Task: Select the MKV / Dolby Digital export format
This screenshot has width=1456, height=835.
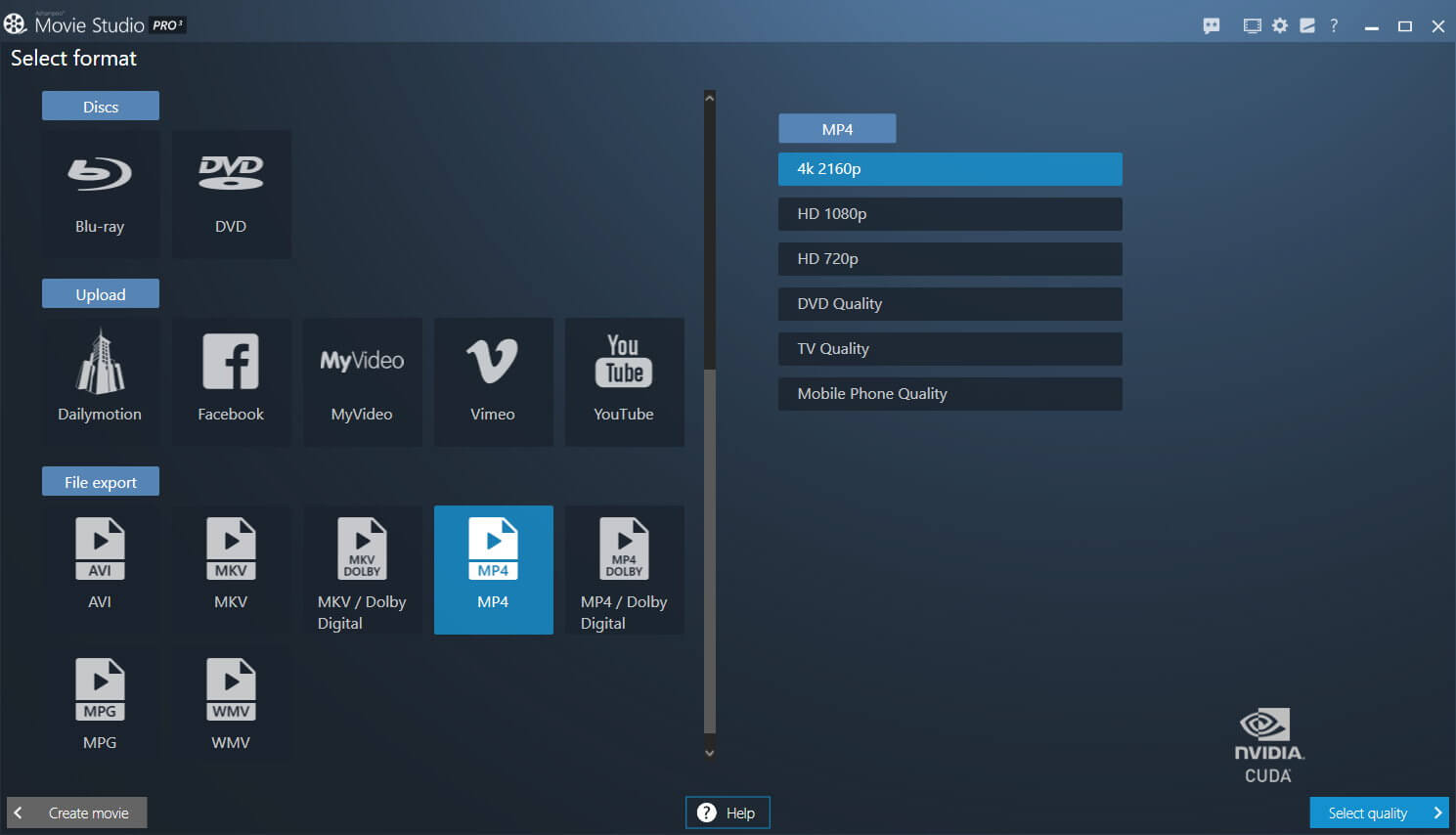Action: click(x=362, y=570)
